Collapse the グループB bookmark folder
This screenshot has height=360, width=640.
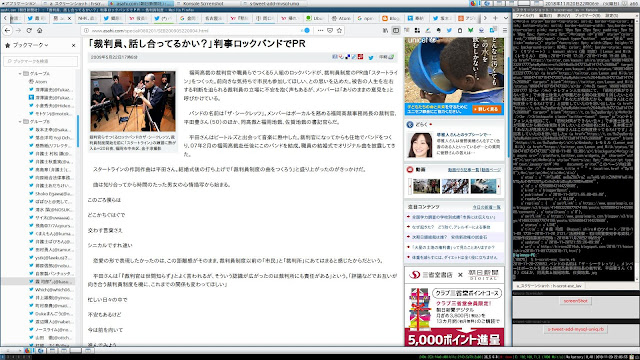tap(20, 122)
